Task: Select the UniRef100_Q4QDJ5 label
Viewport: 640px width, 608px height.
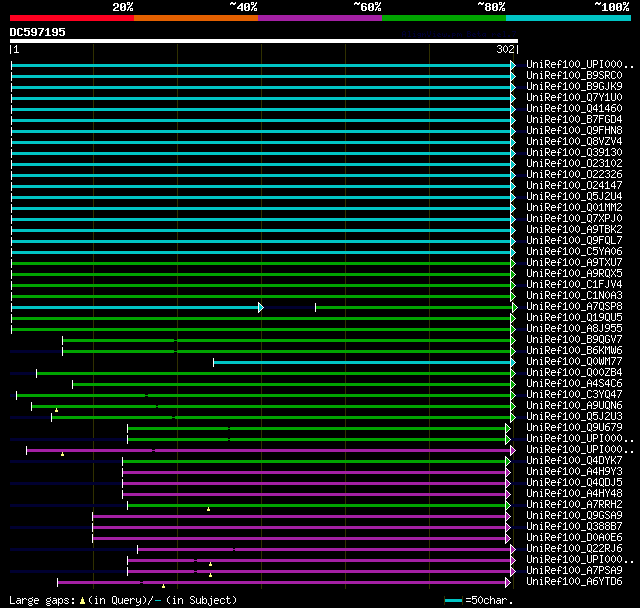Action: [574, 483]
